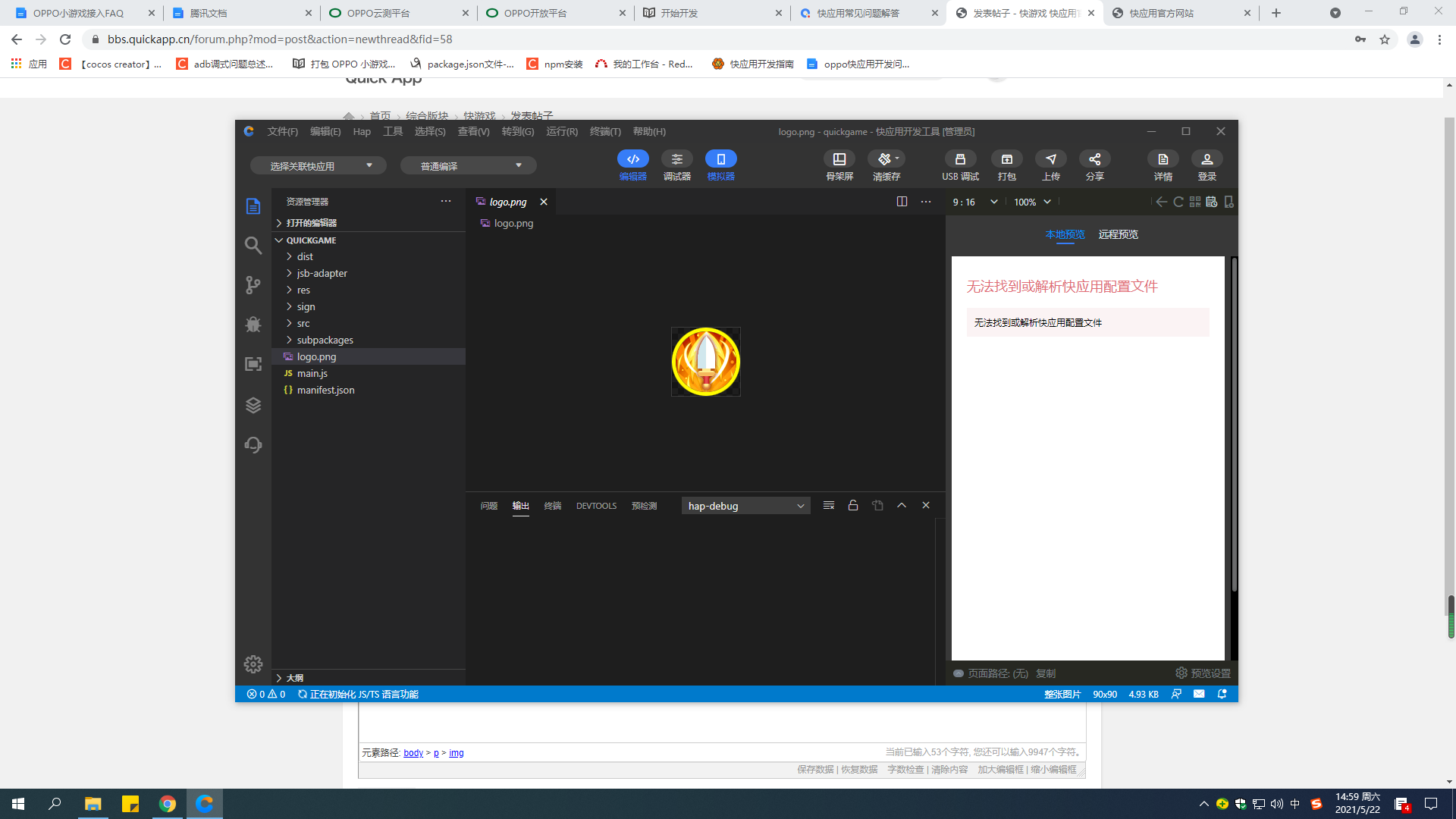Switch to the 远程预览 tab
This screenshot has height=819, width=1456.
[1118, 234]
